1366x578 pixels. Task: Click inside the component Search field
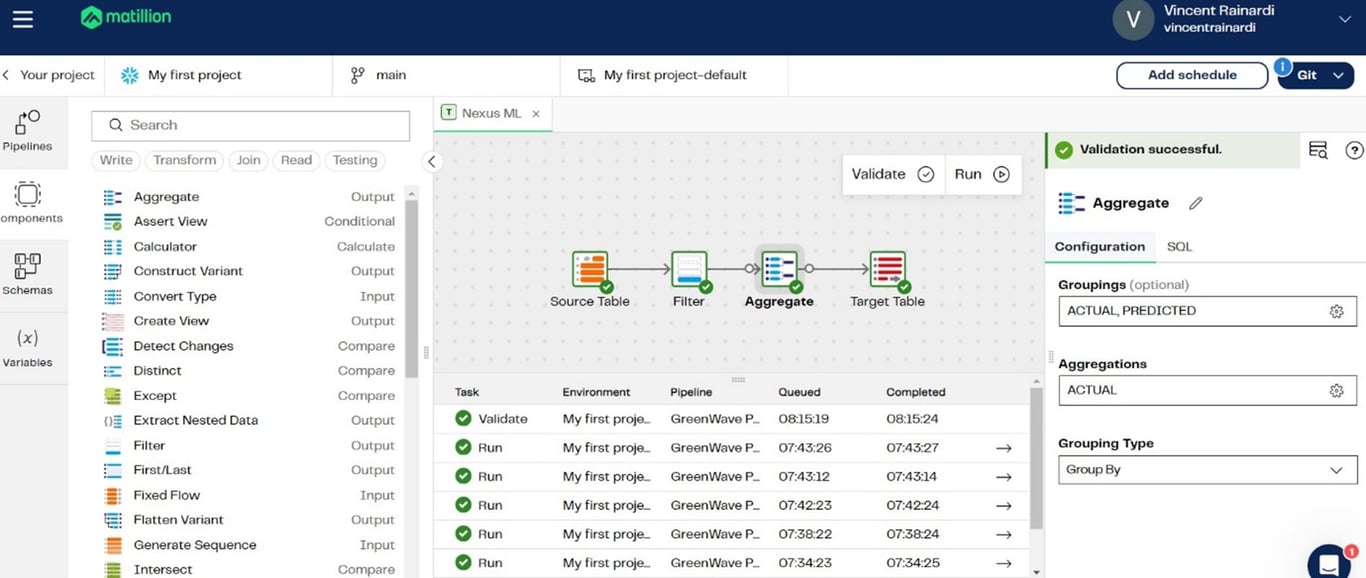pyautogui.click(x=250, y=125)
